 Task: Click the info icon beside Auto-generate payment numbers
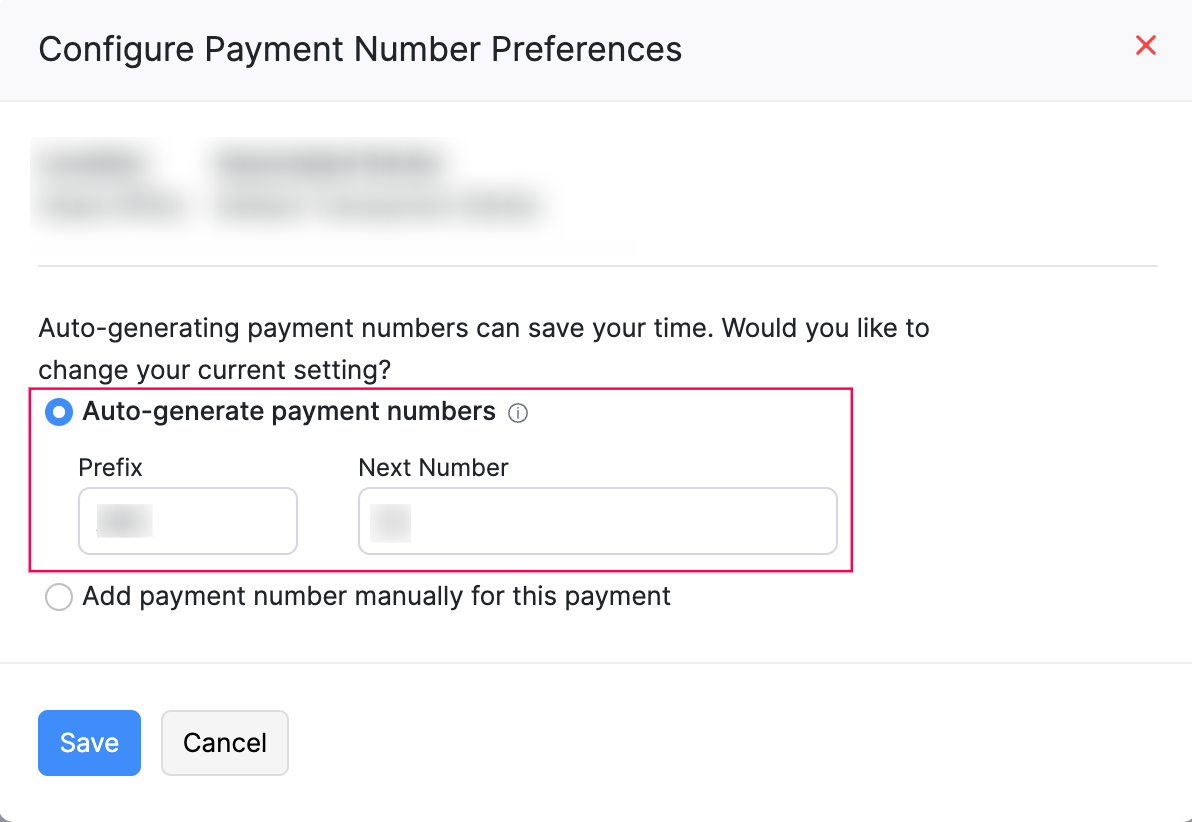click(518, 412)
